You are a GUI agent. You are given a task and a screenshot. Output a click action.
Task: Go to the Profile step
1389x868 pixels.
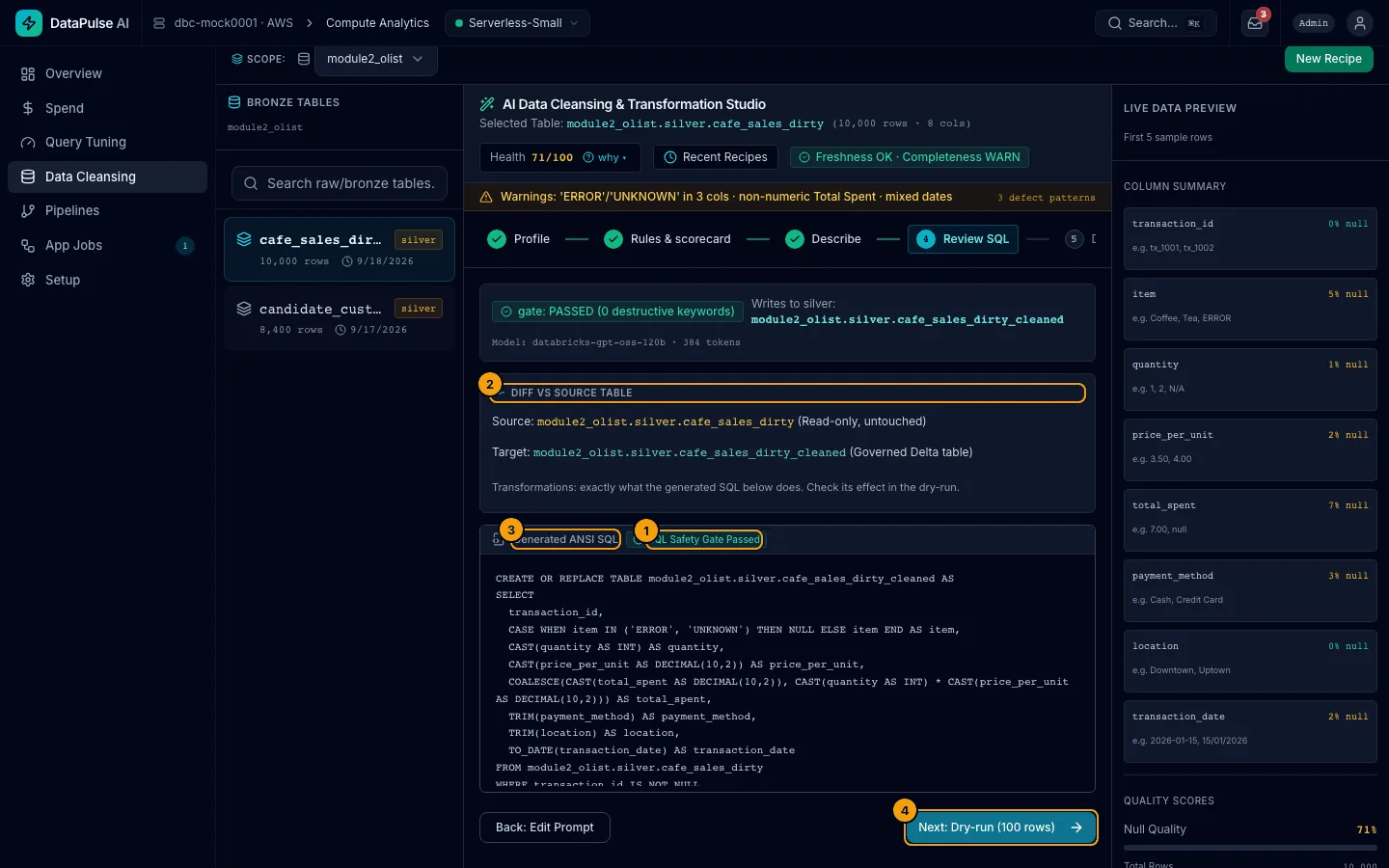519,239
